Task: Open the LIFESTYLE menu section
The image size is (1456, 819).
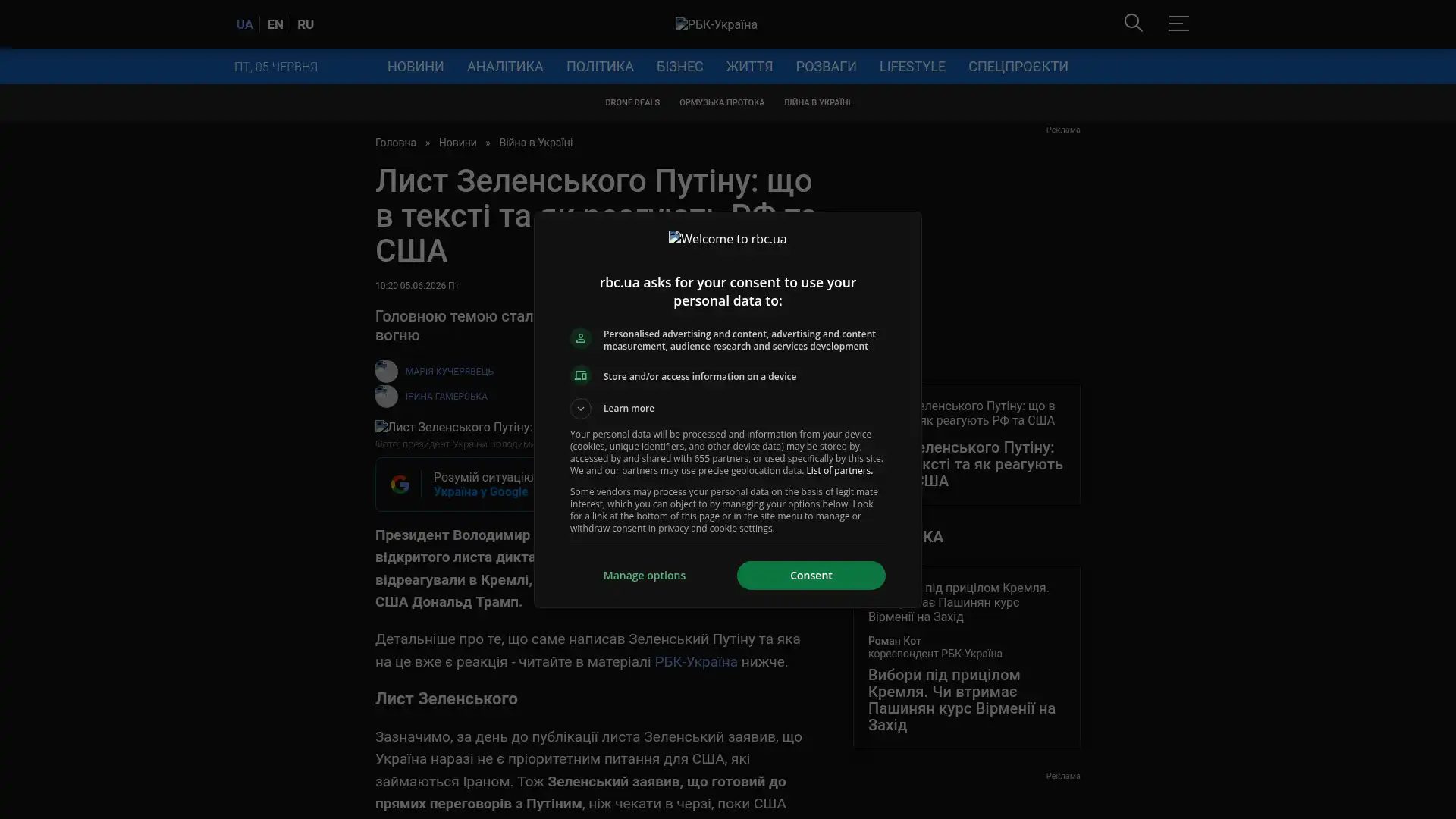Action: [912, 67]
